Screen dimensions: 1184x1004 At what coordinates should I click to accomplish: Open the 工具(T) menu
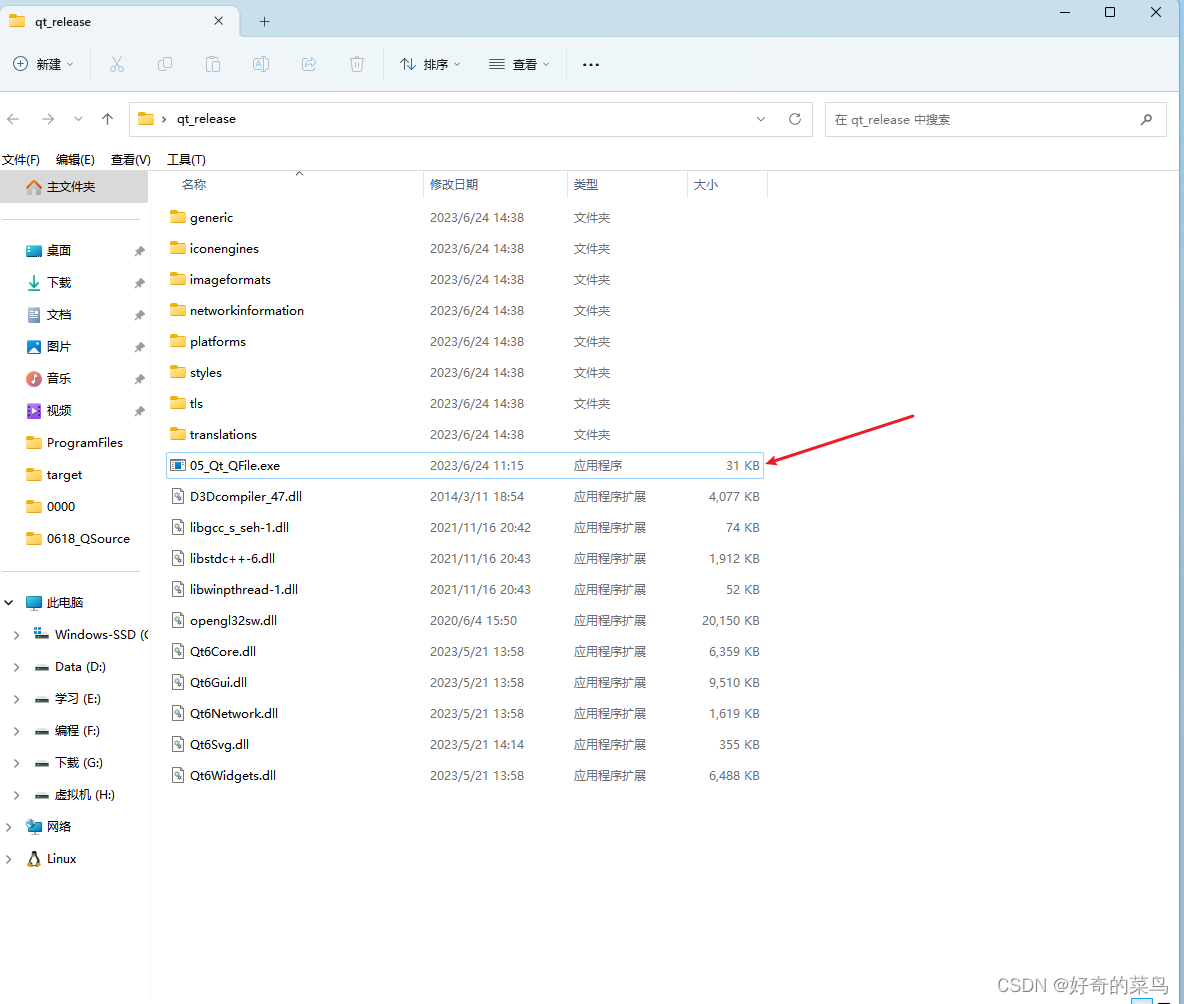coord(187,159)
